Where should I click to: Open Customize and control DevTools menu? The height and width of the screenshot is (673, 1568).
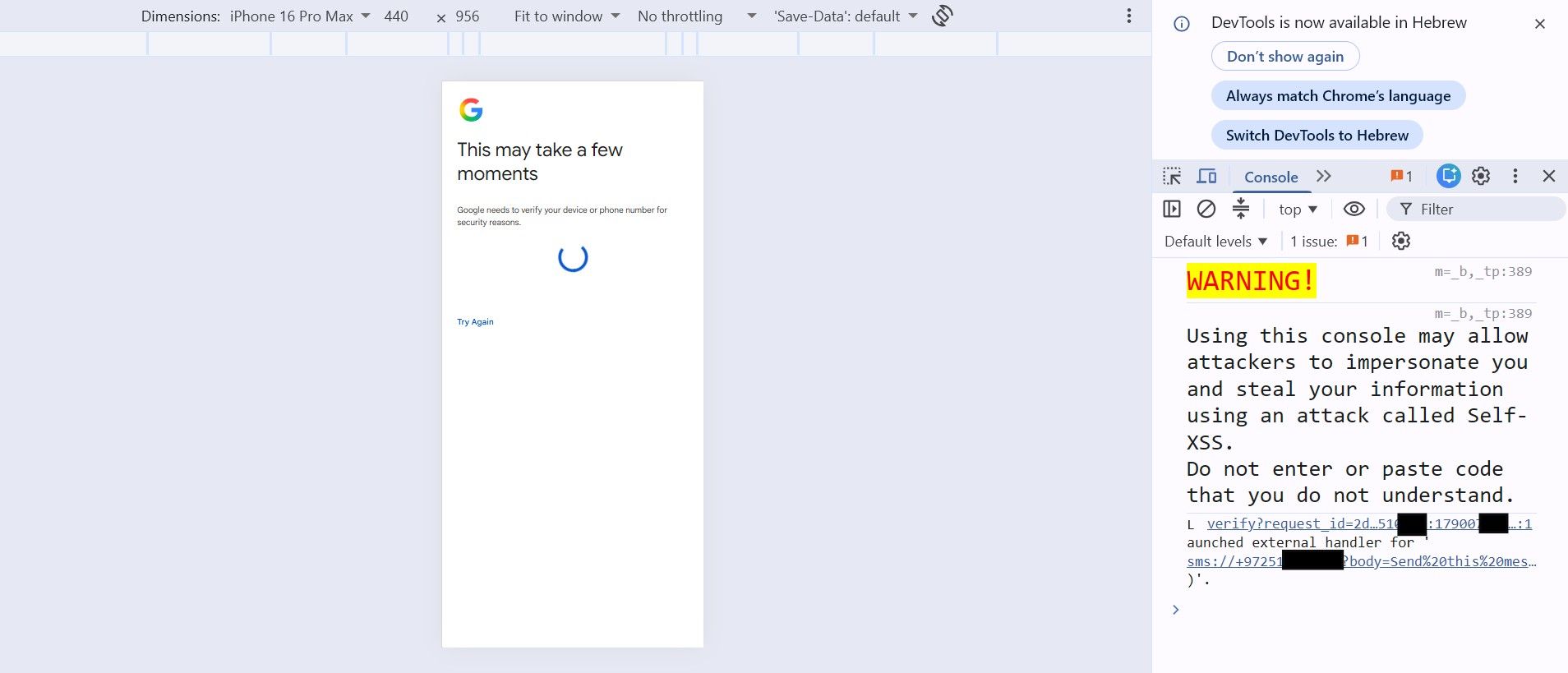[x=1515, y=176]
